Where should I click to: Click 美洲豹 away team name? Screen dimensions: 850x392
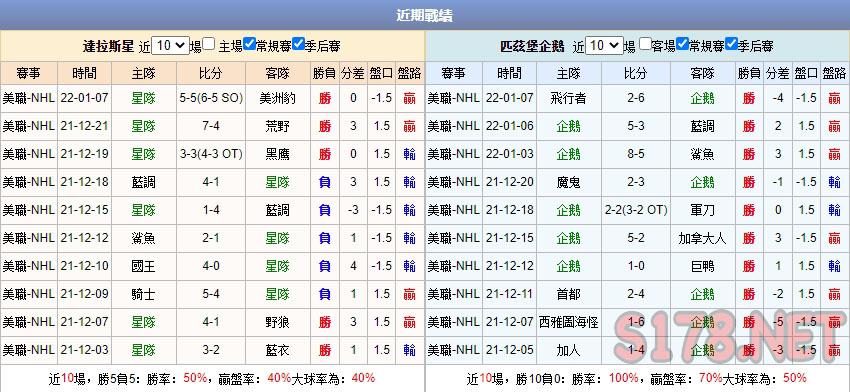pos(277,98)
